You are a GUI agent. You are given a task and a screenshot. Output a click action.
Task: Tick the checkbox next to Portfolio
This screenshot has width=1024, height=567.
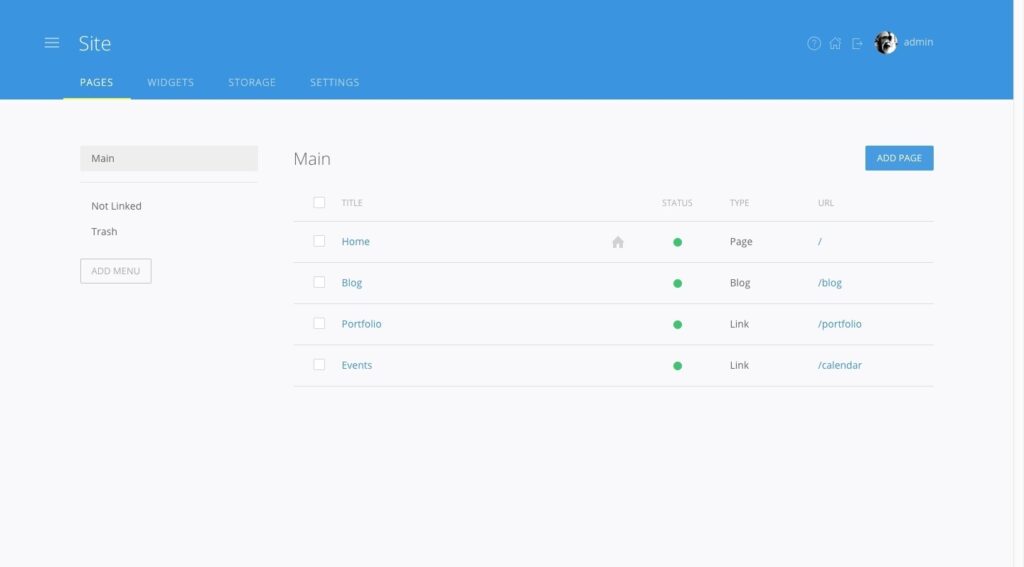[x=319, y=323]
